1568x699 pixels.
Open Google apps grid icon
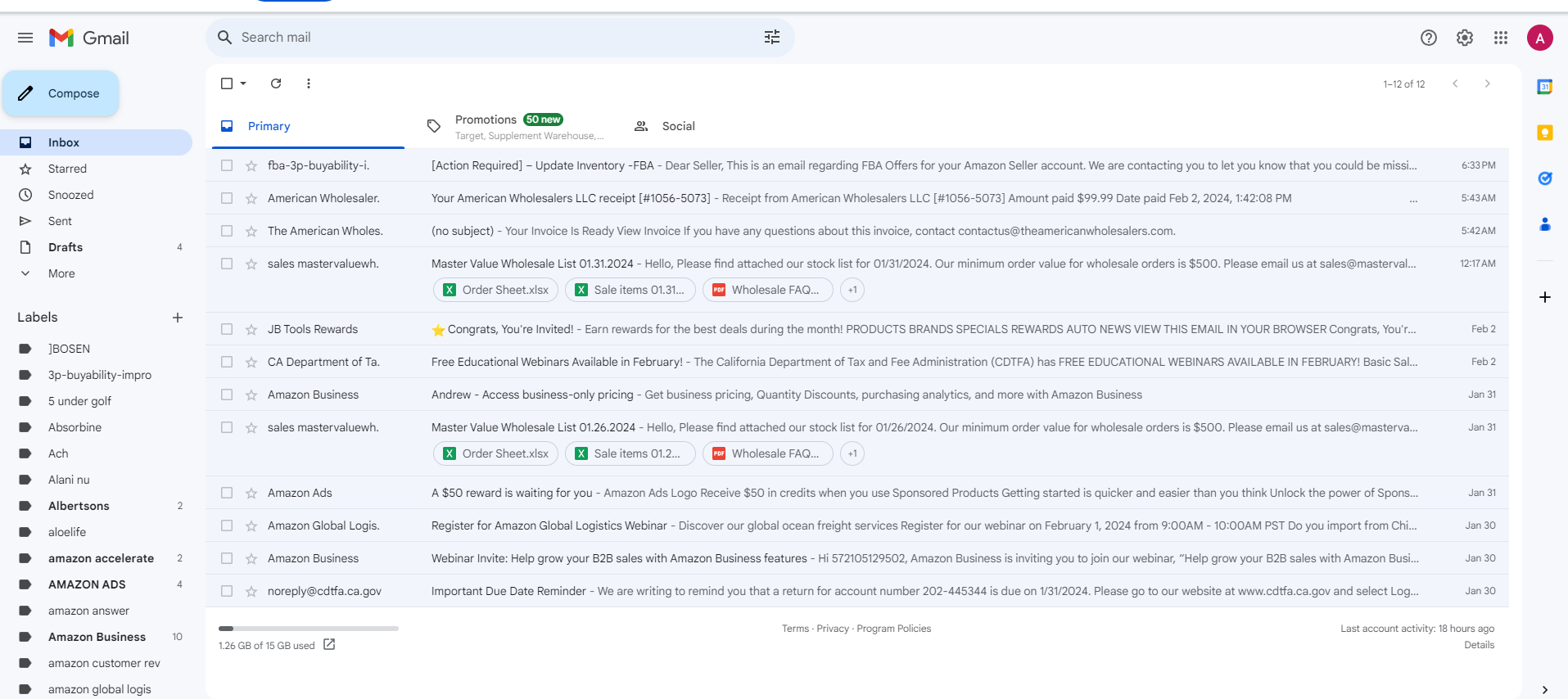(1501, 38)
